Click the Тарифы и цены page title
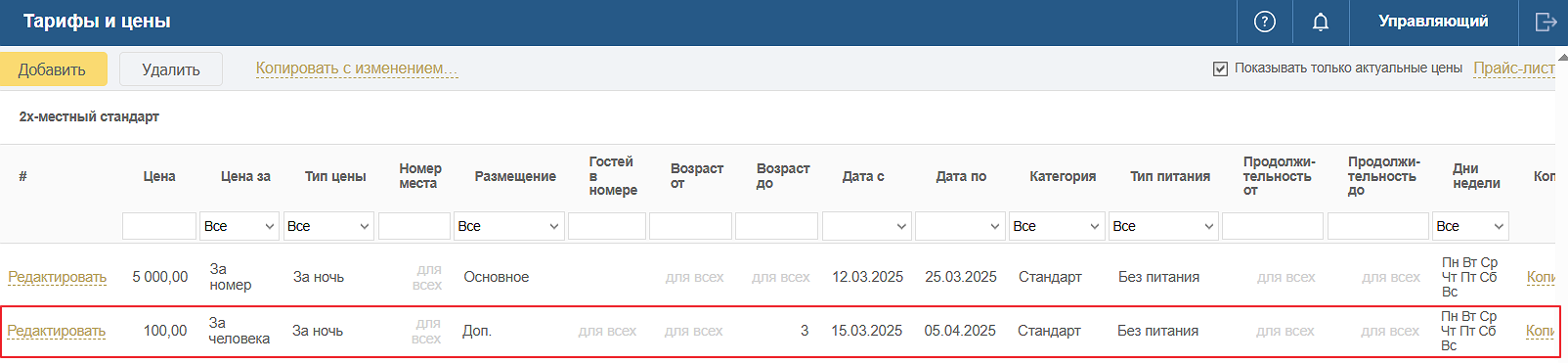 tap(97, 21)
